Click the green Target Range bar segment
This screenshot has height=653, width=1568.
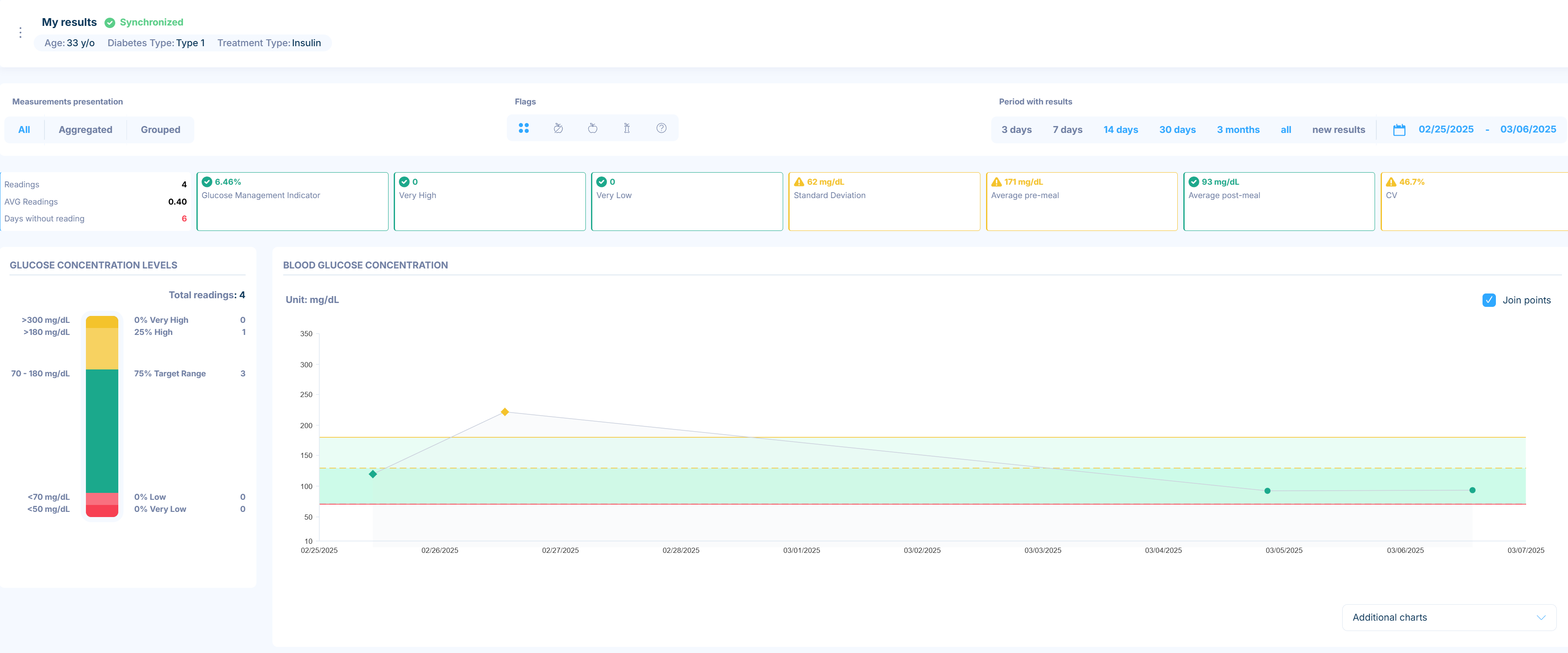click(101, 431)
